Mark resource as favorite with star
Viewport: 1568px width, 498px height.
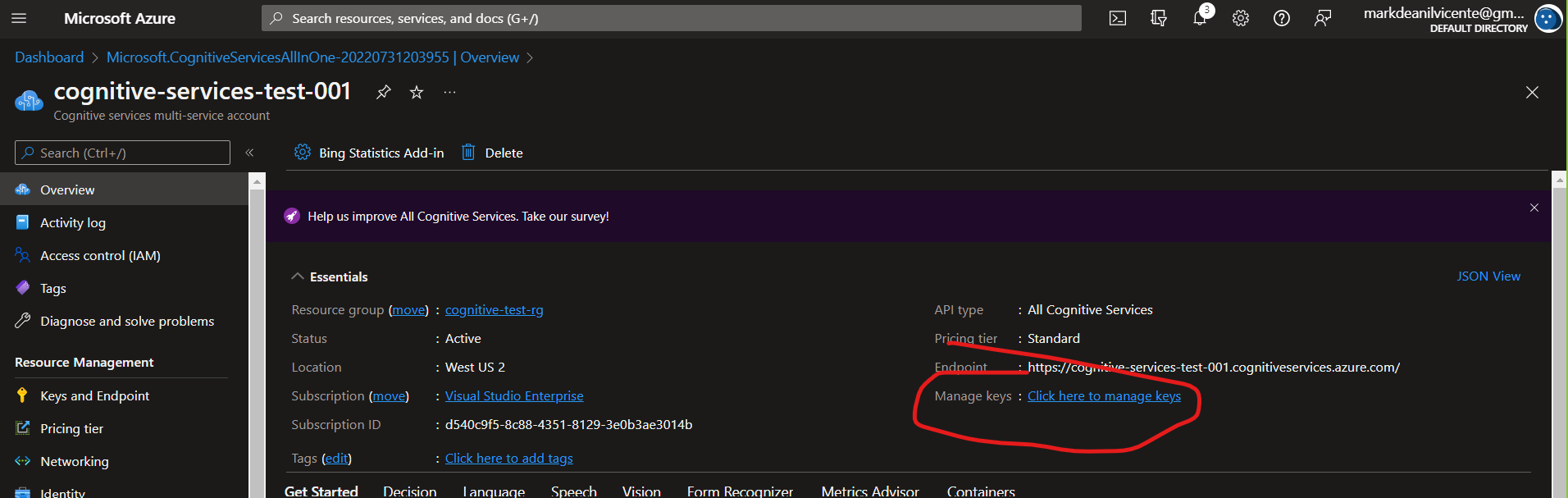point(417,92)
